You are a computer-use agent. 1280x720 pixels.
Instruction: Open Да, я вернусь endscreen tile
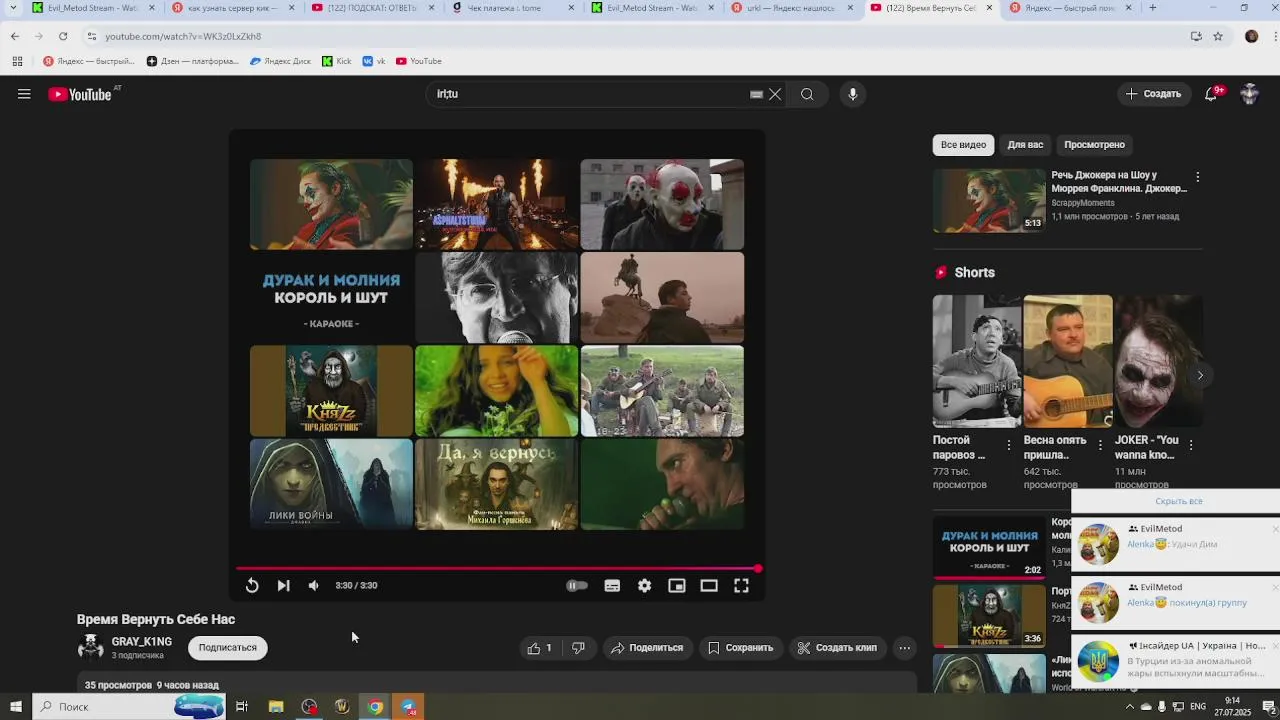(496, 484)
